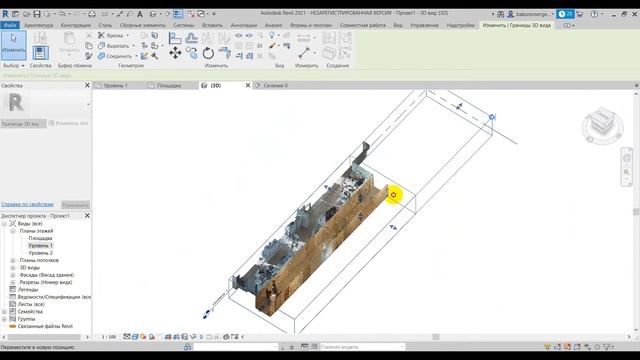Expand the Семейства tree node
The height and width of the screenshot is (360, 640).
coord(4,312)
